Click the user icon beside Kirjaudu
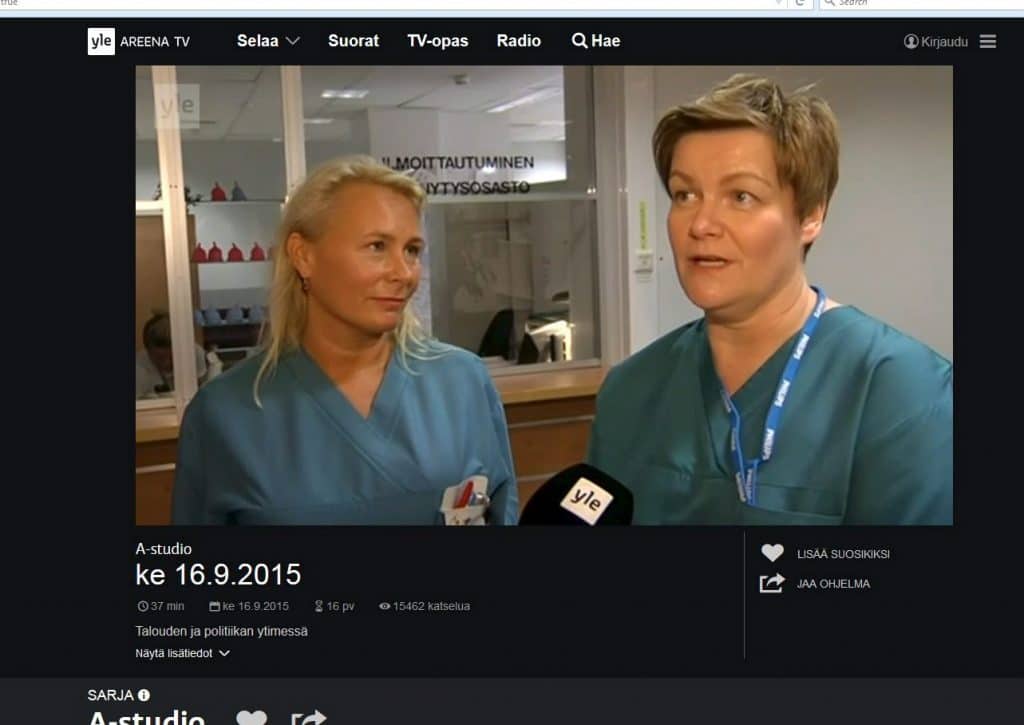 click(x=911, y=41)
